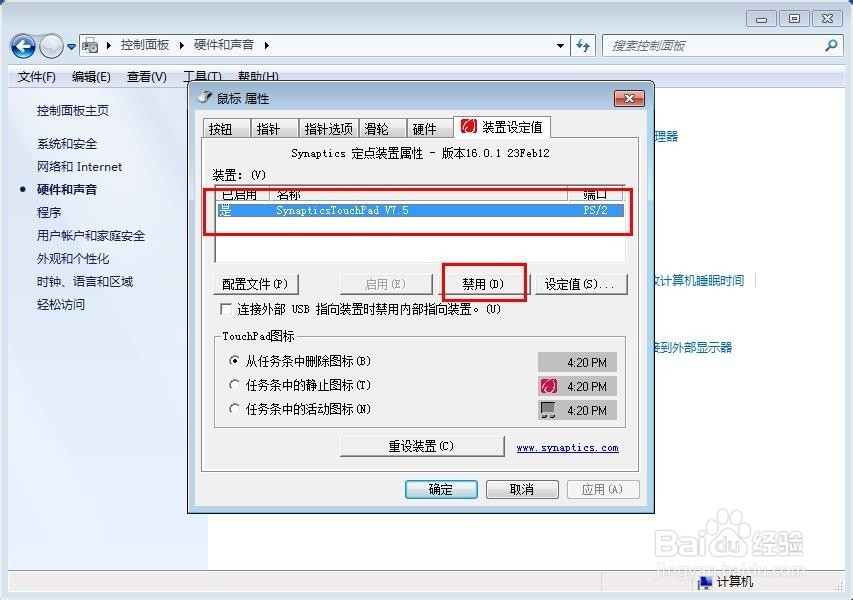853x600 pixels.
Task: Switch to the 装置设定值 tab
Action: [502, 127]
